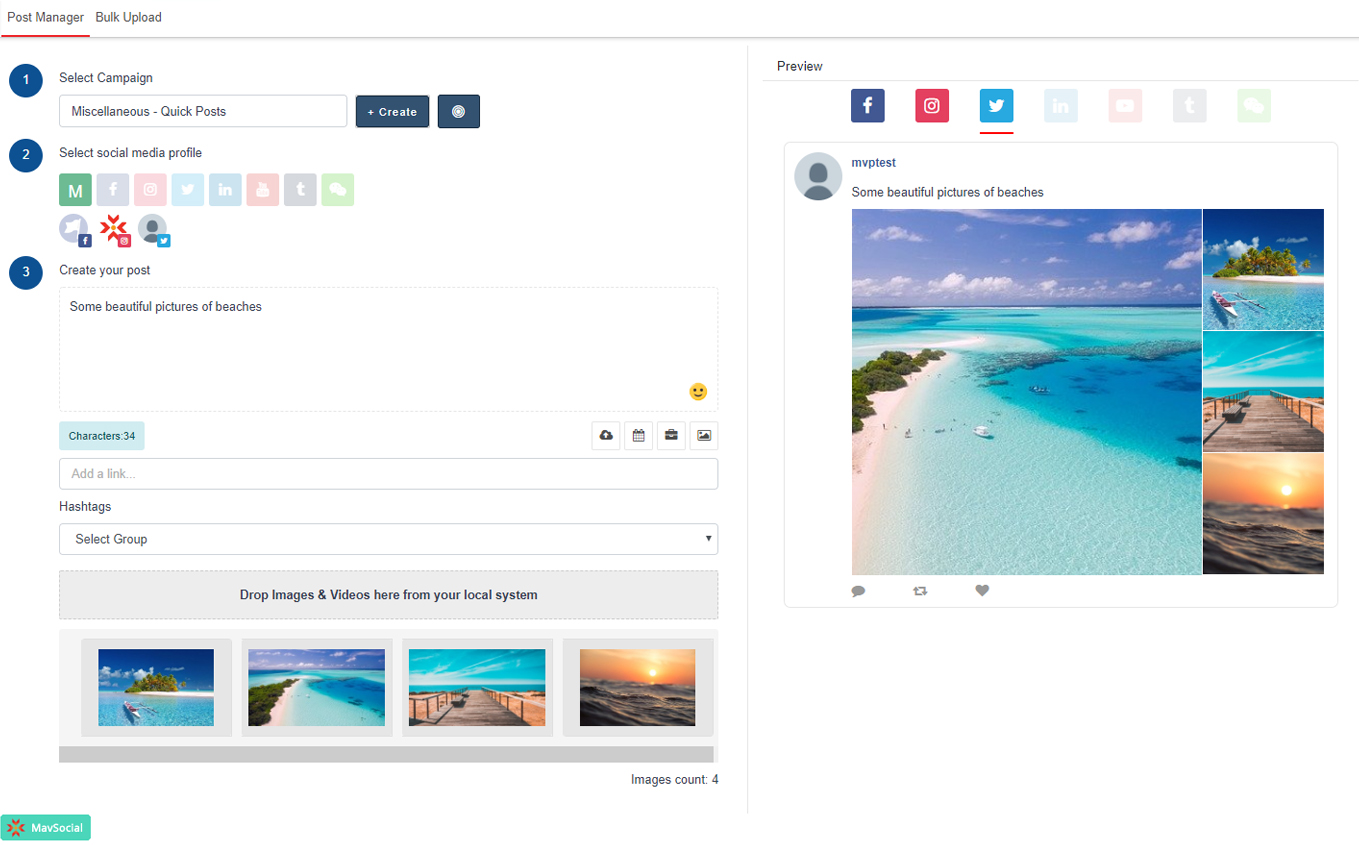Expand the Select Group hashtags dropdown

coord(388,539)
